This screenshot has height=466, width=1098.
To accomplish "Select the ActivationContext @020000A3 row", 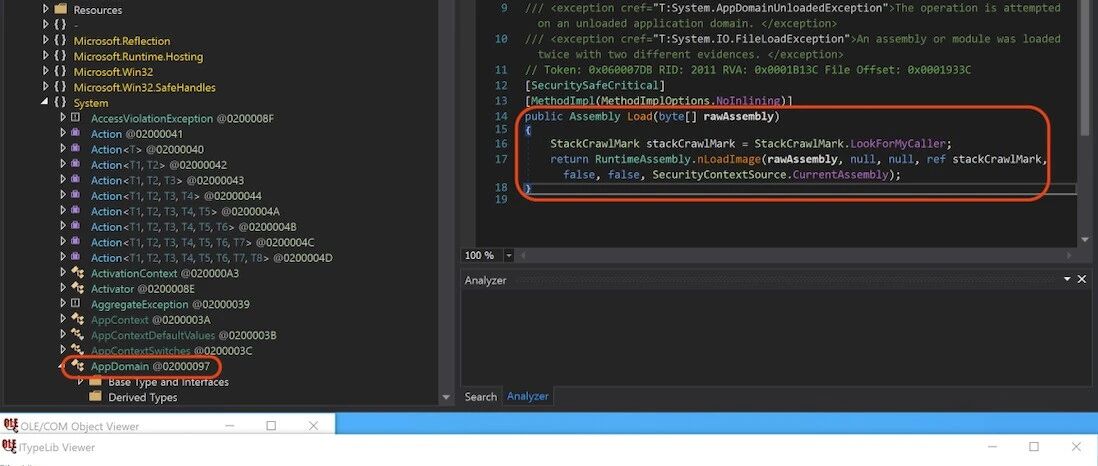I will tap(165, 273).
